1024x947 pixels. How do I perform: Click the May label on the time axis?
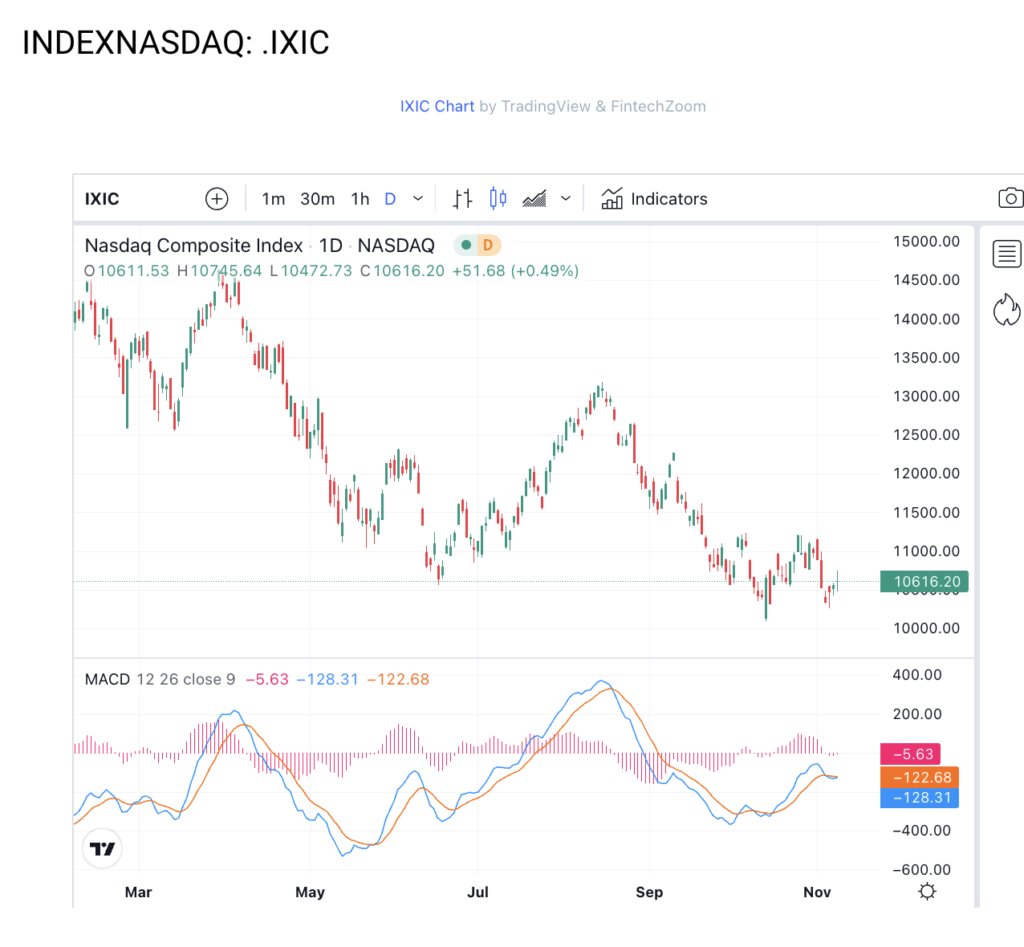click(310, 892)
